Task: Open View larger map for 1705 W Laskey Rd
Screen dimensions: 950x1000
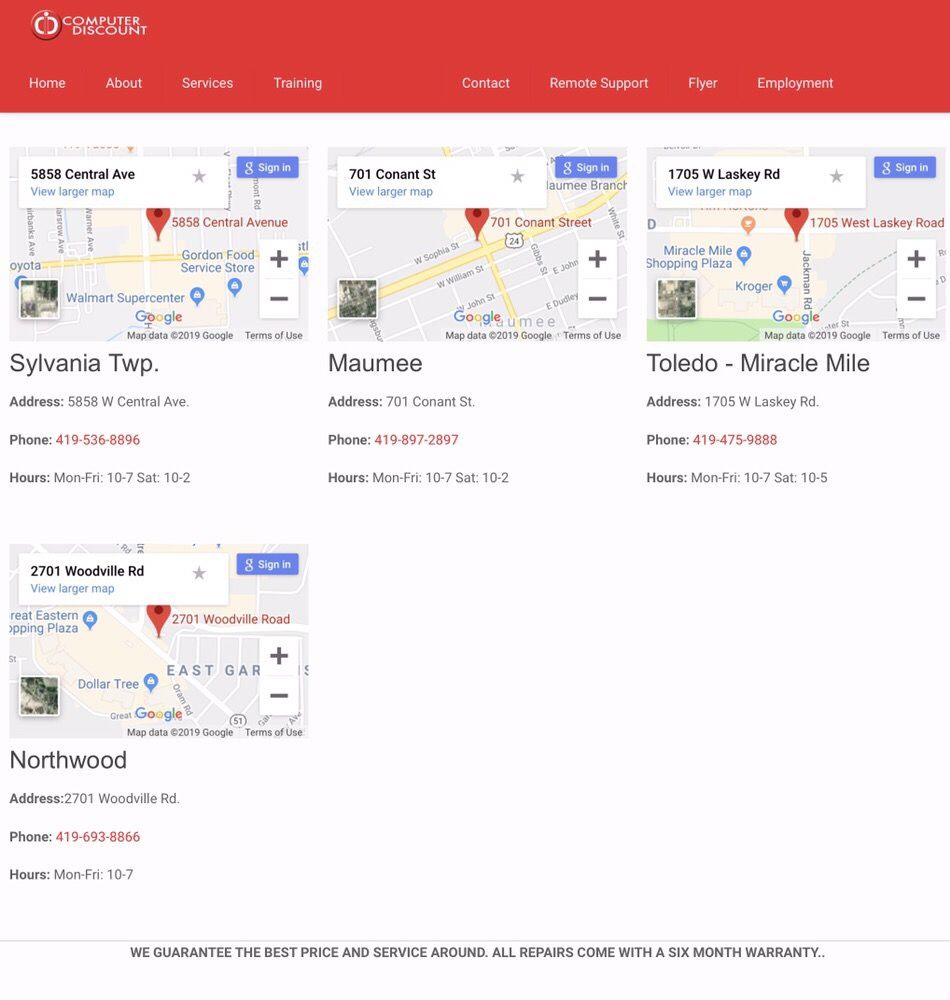Action: pos(709,192)
